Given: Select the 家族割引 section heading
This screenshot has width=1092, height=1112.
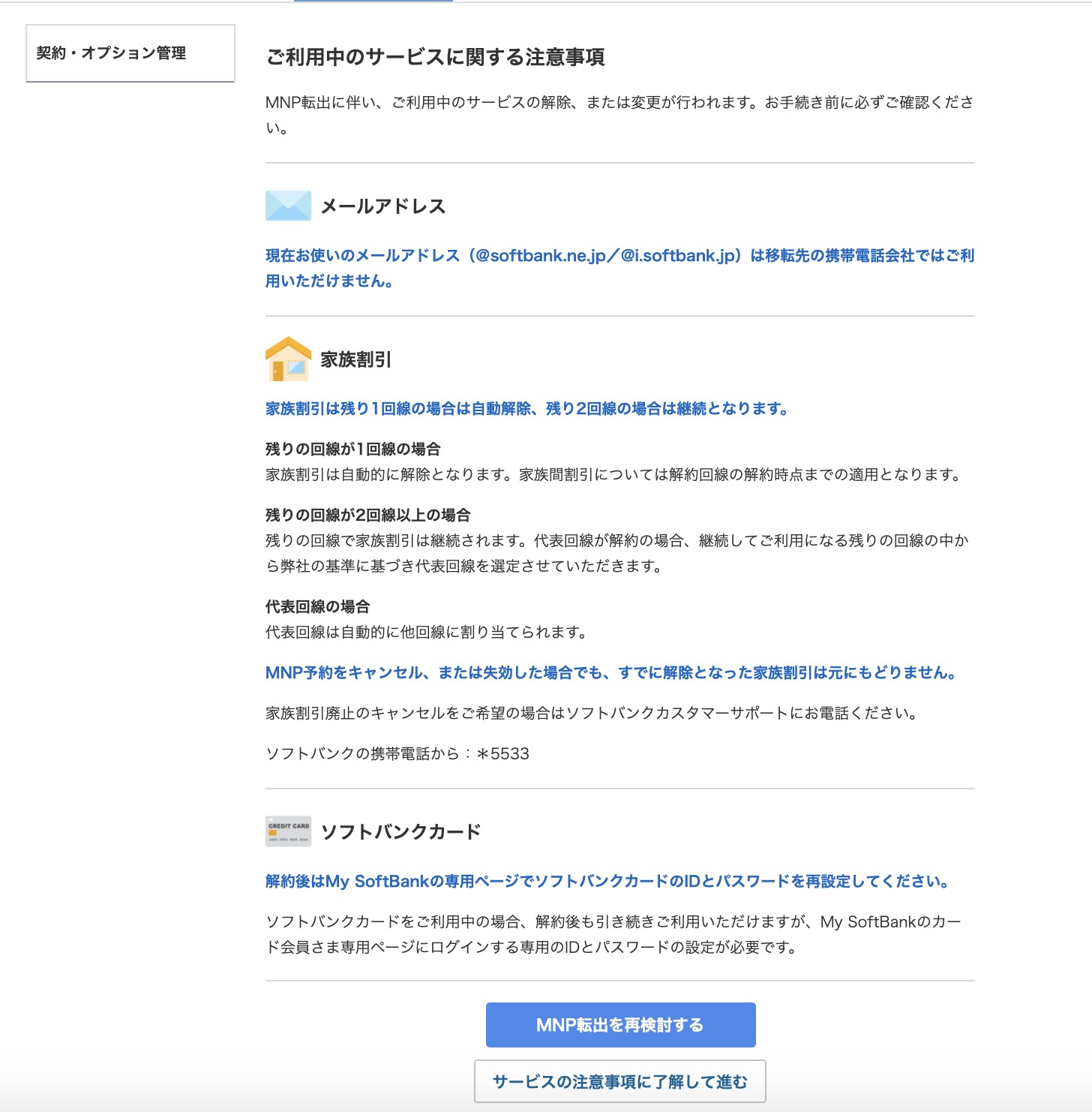Looking at the screenshot, I should pos(355,360).
